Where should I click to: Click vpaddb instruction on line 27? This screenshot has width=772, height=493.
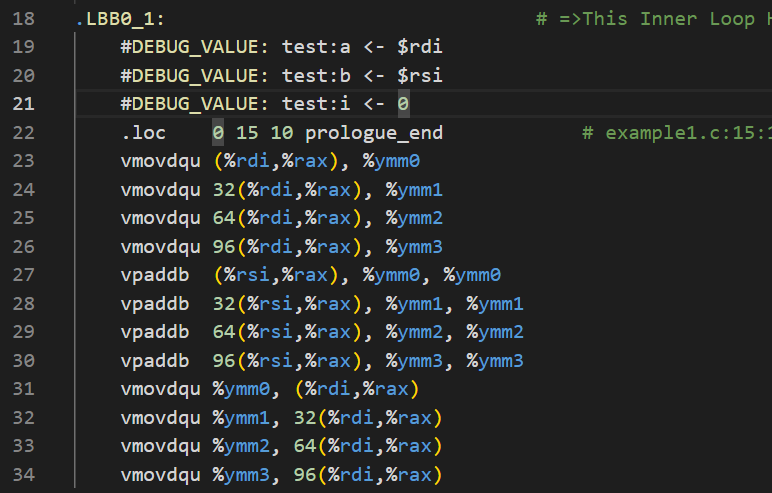coord(155,275)
